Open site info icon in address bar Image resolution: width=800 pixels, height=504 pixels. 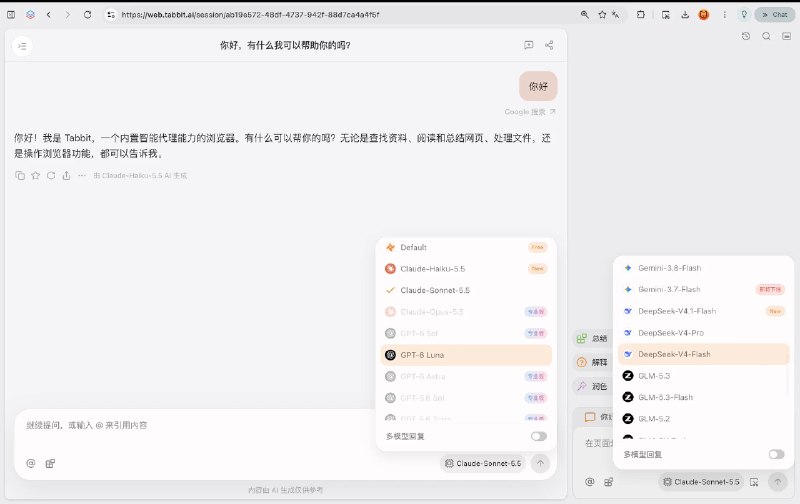tap(111, 15)
